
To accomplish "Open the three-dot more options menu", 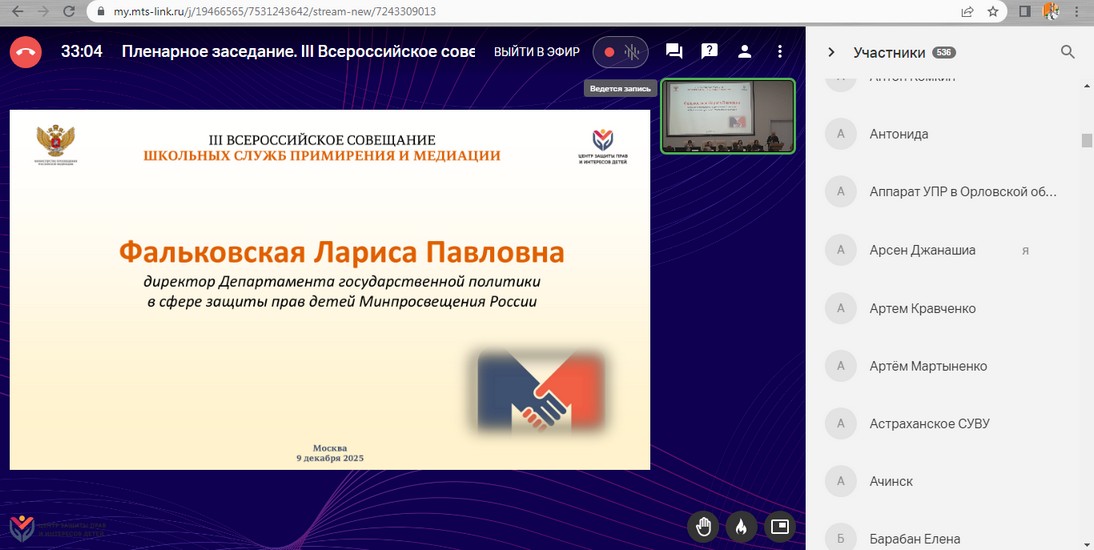I will tap(781, 52).
